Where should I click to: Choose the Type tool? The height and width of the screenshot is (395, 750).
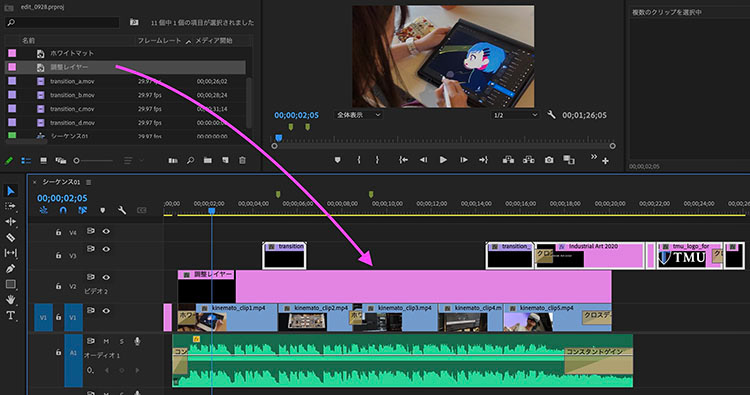click(x=10, y=315)
